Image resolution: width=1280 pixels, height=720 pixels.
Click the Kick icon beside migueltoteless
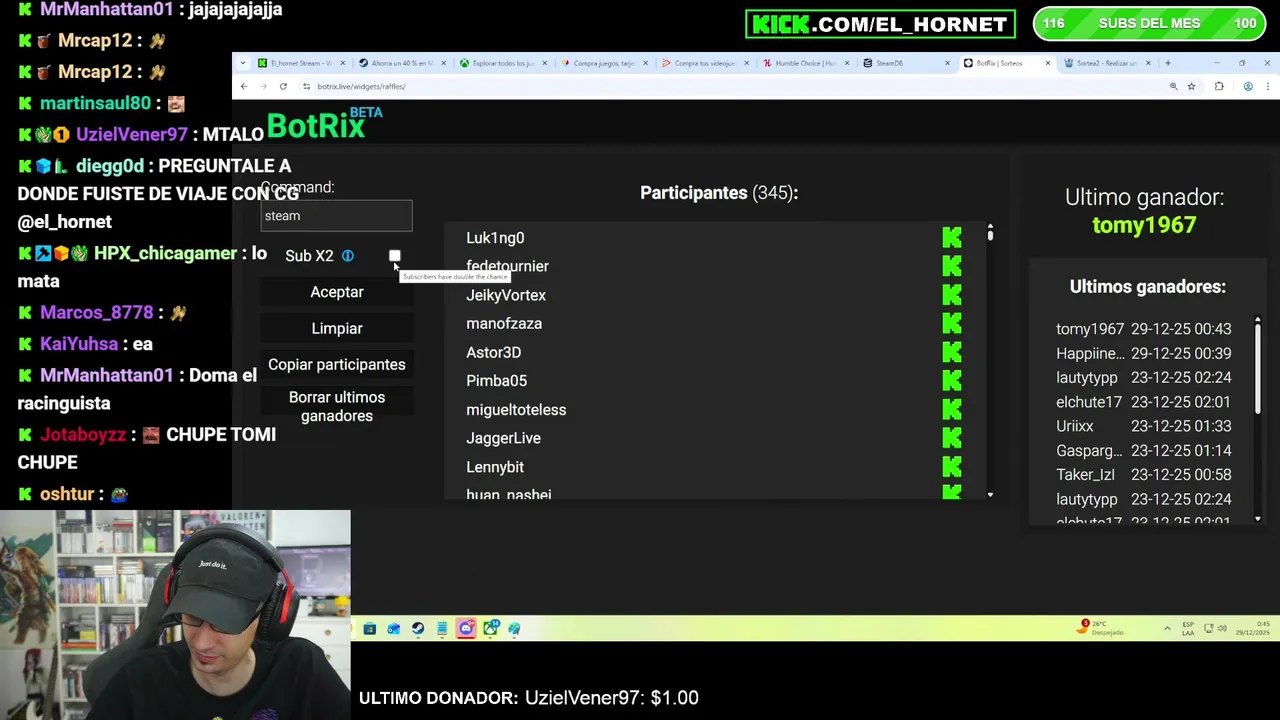click(x=952, y=410)
